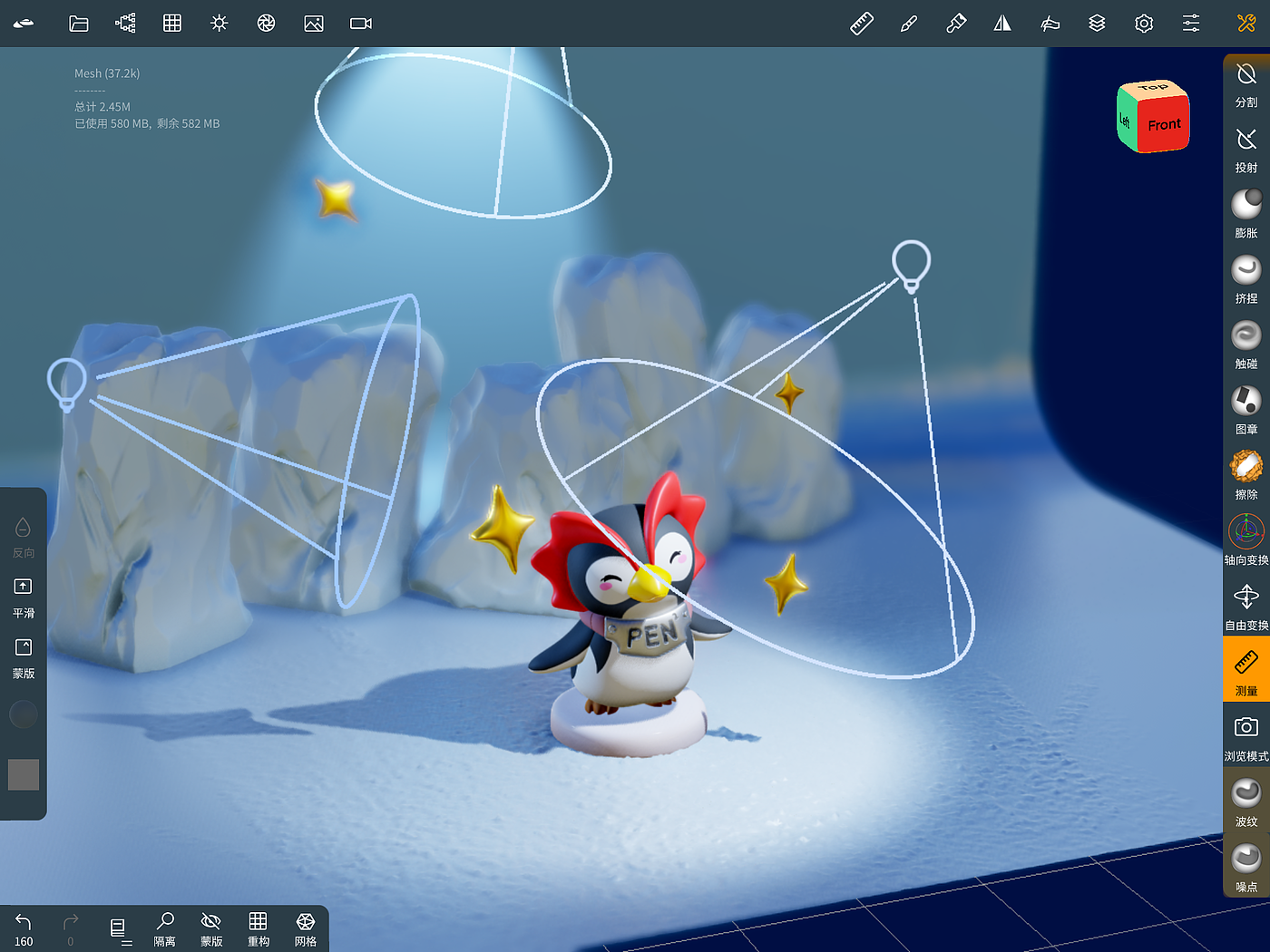Select the 轴向变换 gizmo tool
The width and height of the screenshot is (1270, 952).
coord(1246,541)
